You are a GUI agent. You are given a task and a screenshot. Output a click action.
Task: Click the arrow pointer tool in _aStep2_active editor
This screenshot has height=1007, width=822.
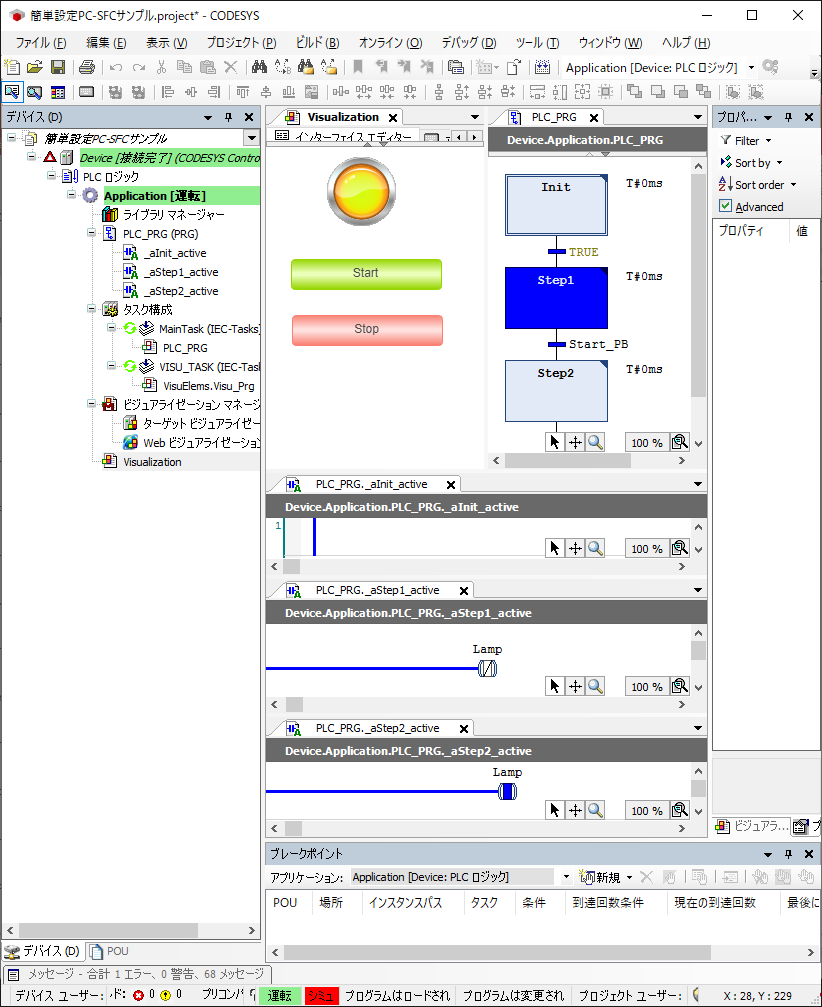coord(555,810)
